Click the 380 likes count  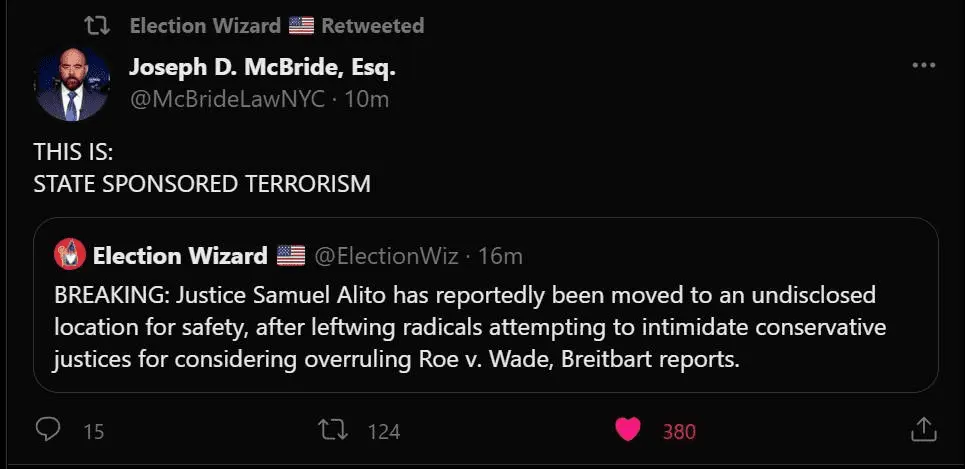point(679,432)
